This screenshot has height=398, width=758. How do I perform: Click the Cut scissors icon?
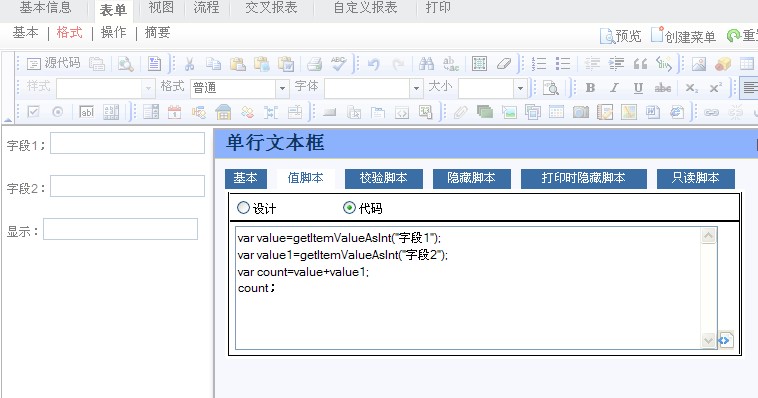coord(190,64)
